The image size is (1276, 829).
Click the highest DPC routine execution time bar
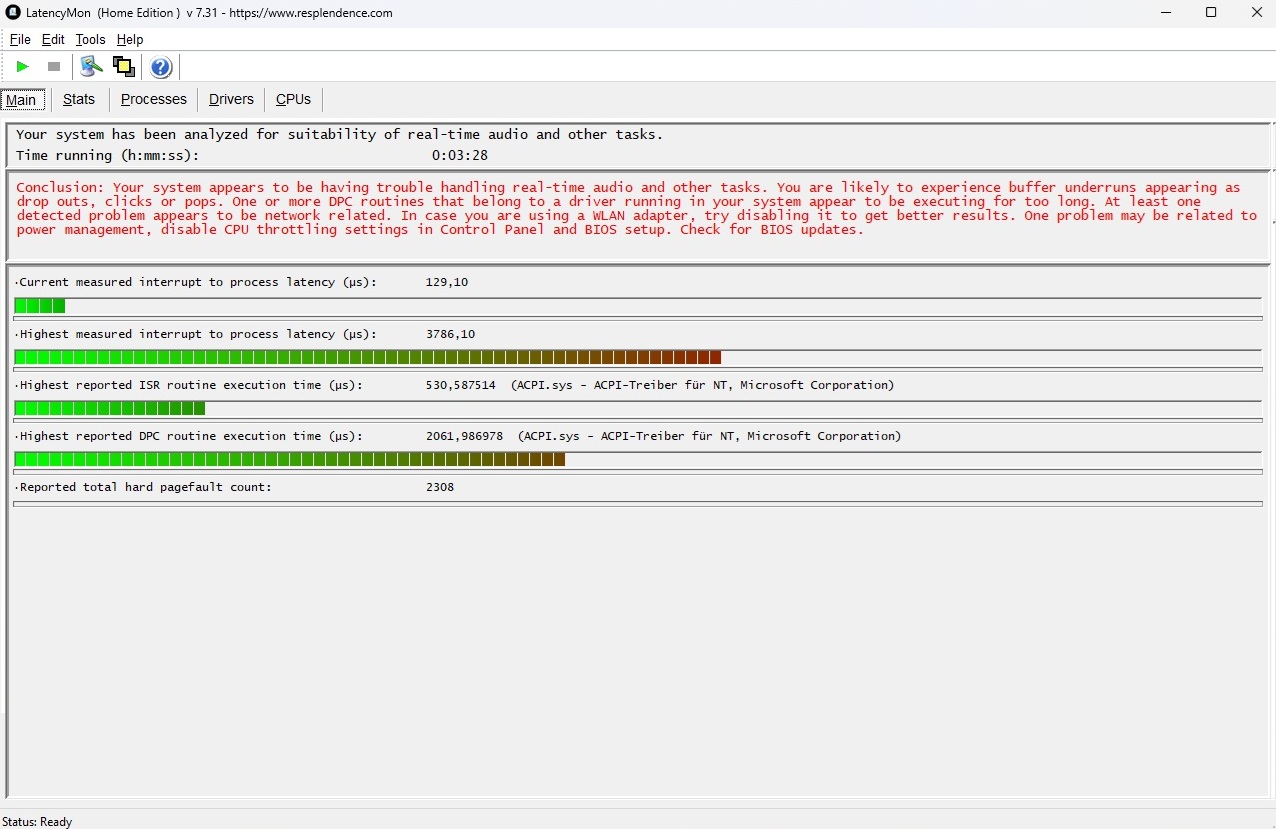290,460
